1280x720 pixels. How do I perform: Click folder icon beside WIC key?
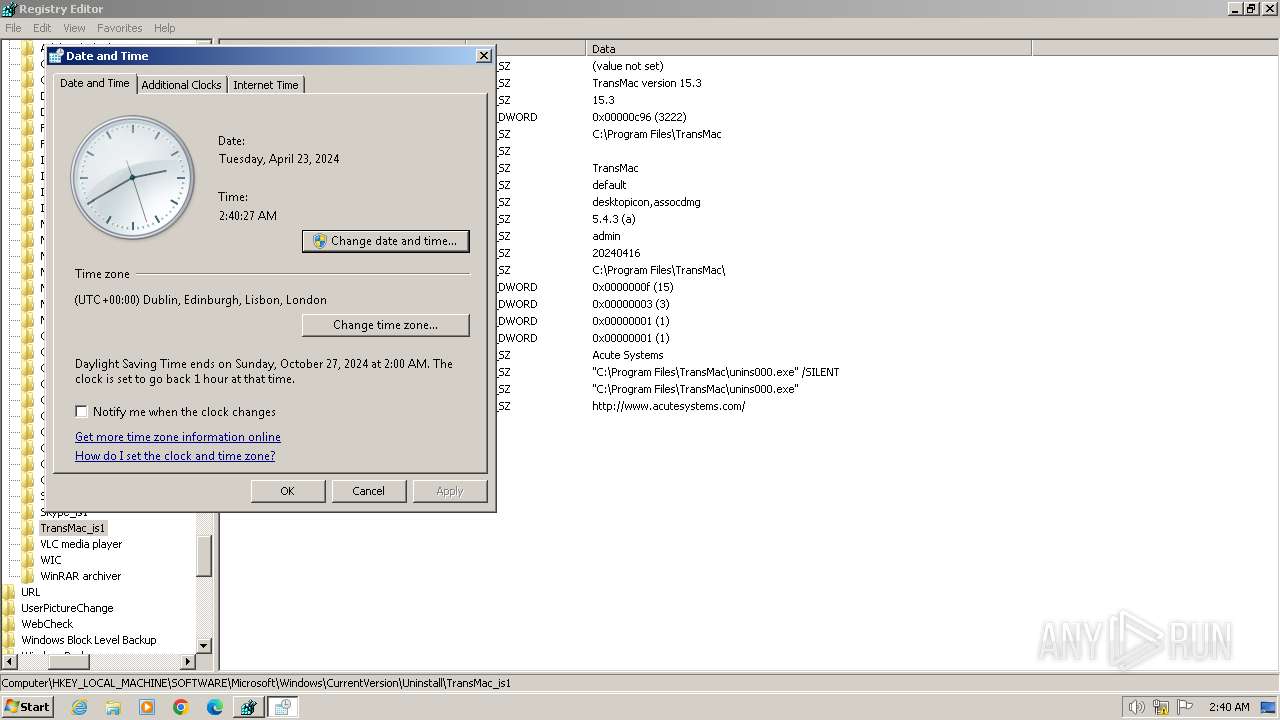[x=28, y=560]
